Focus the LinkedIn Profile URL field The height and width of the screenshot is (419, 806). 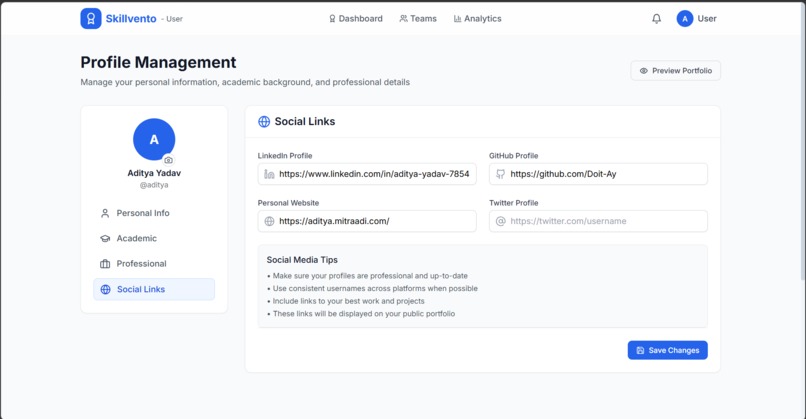pos(367,174)
